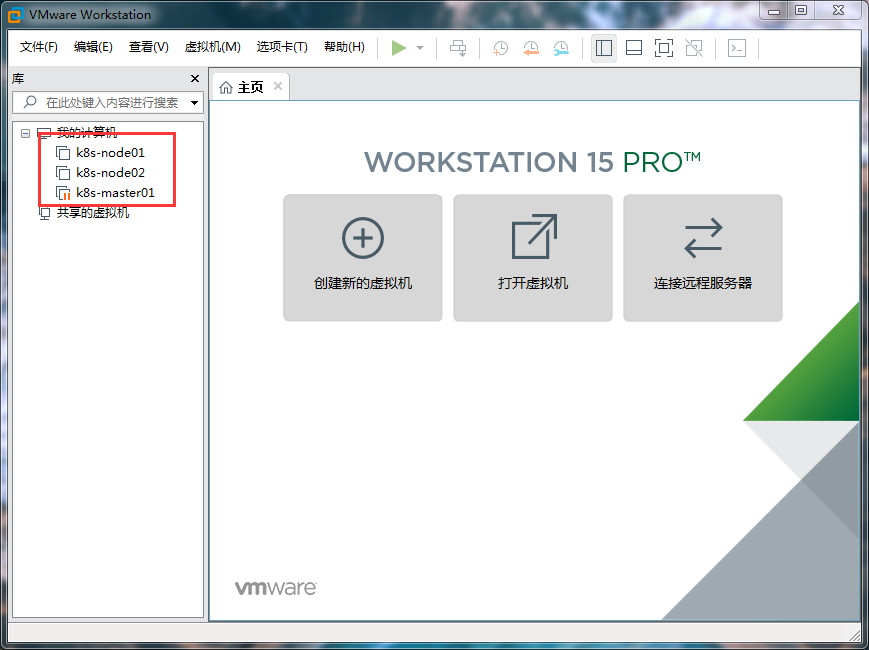Collapse the 我的计算机 tree node
This screenshot has height=650, width=869.
[x=25, y=133]
